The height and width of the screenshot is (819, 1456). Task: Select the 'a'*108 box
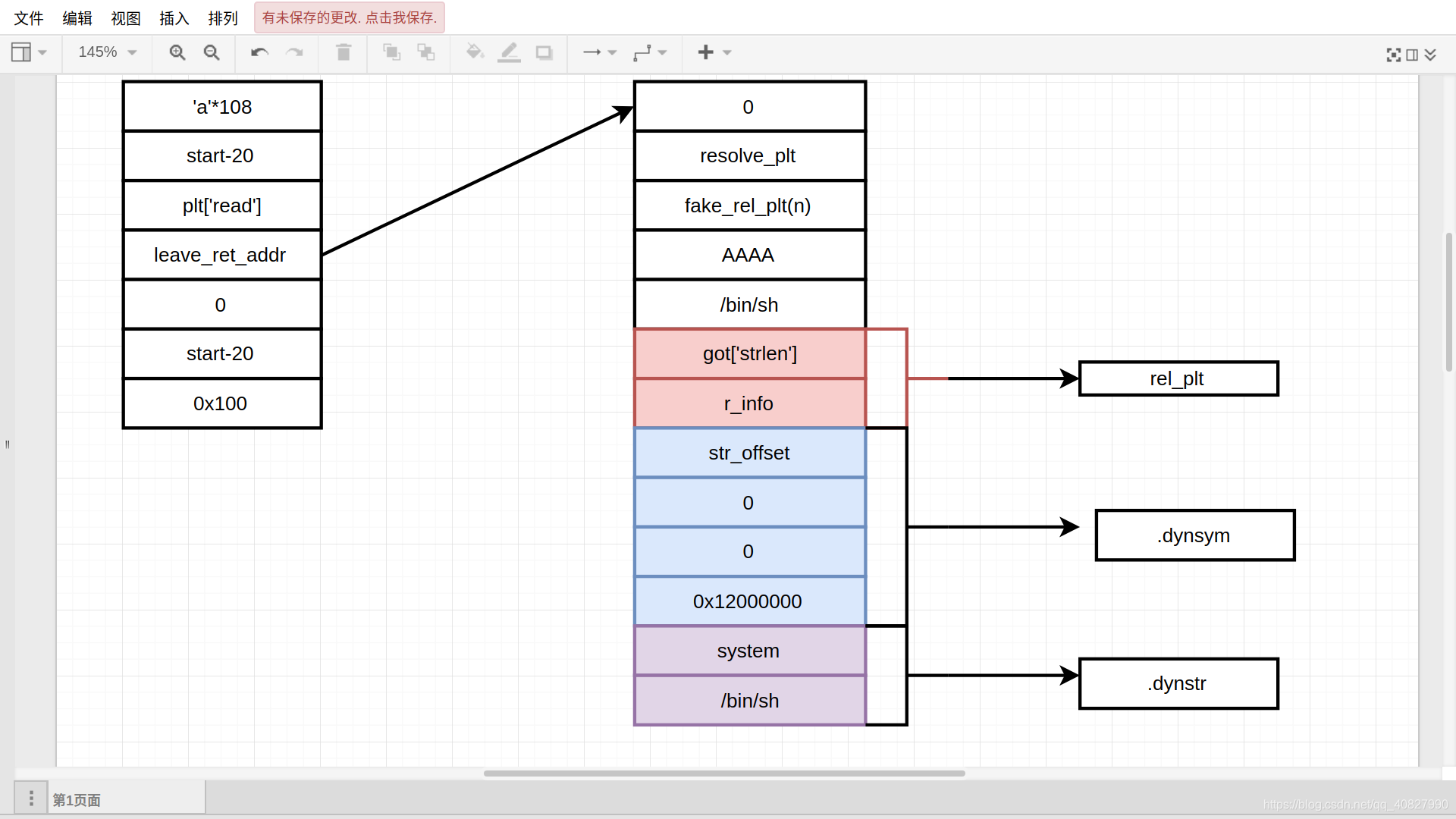(222, 107)
